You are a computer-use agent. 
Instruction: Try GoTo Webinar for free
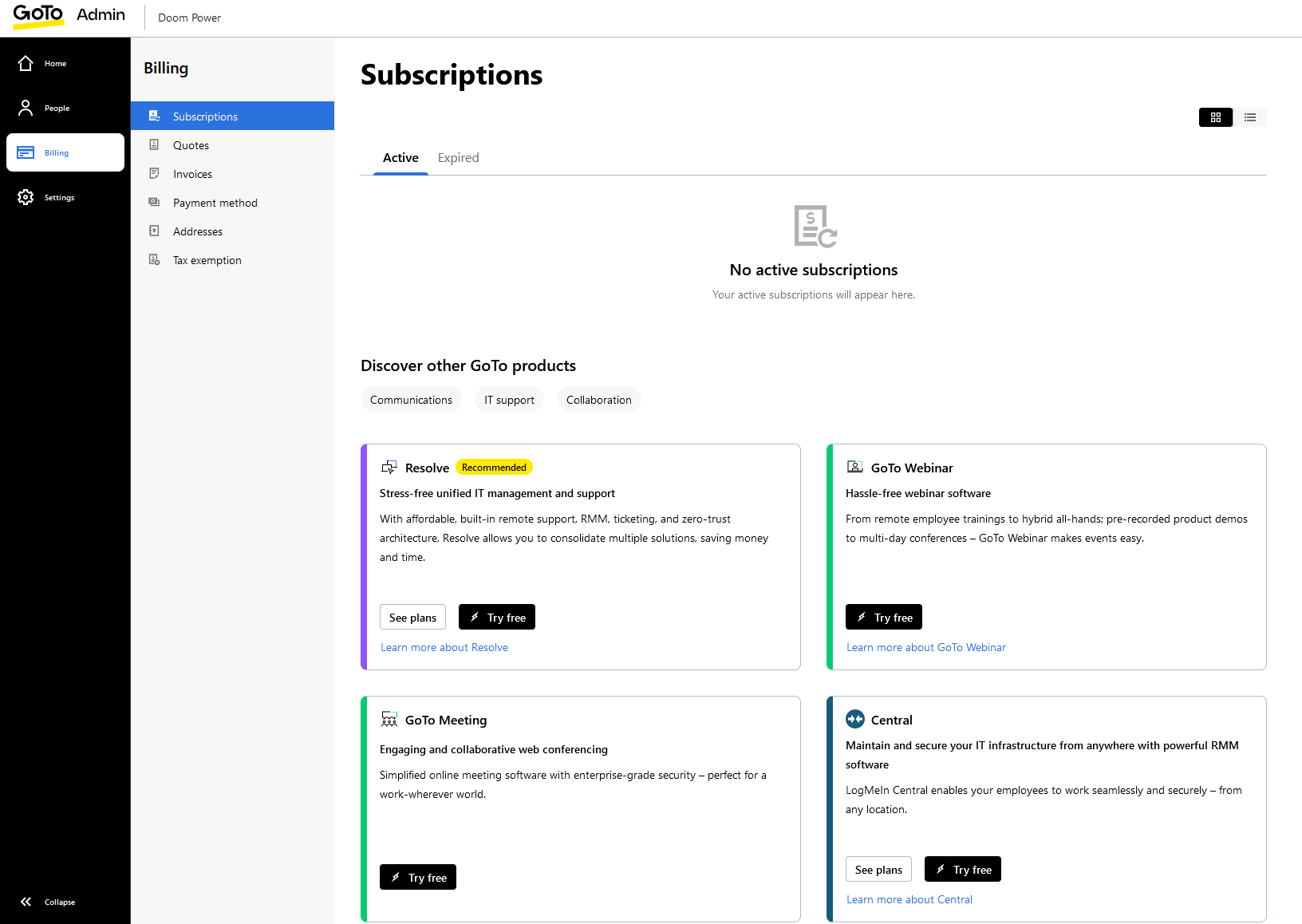point(884,617)
